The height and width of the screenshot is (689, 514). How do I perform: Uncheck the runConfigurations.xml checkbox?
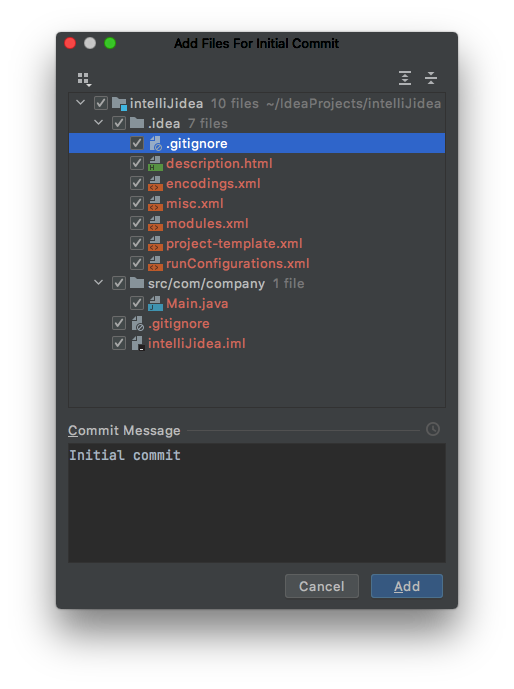click(137, 263)
